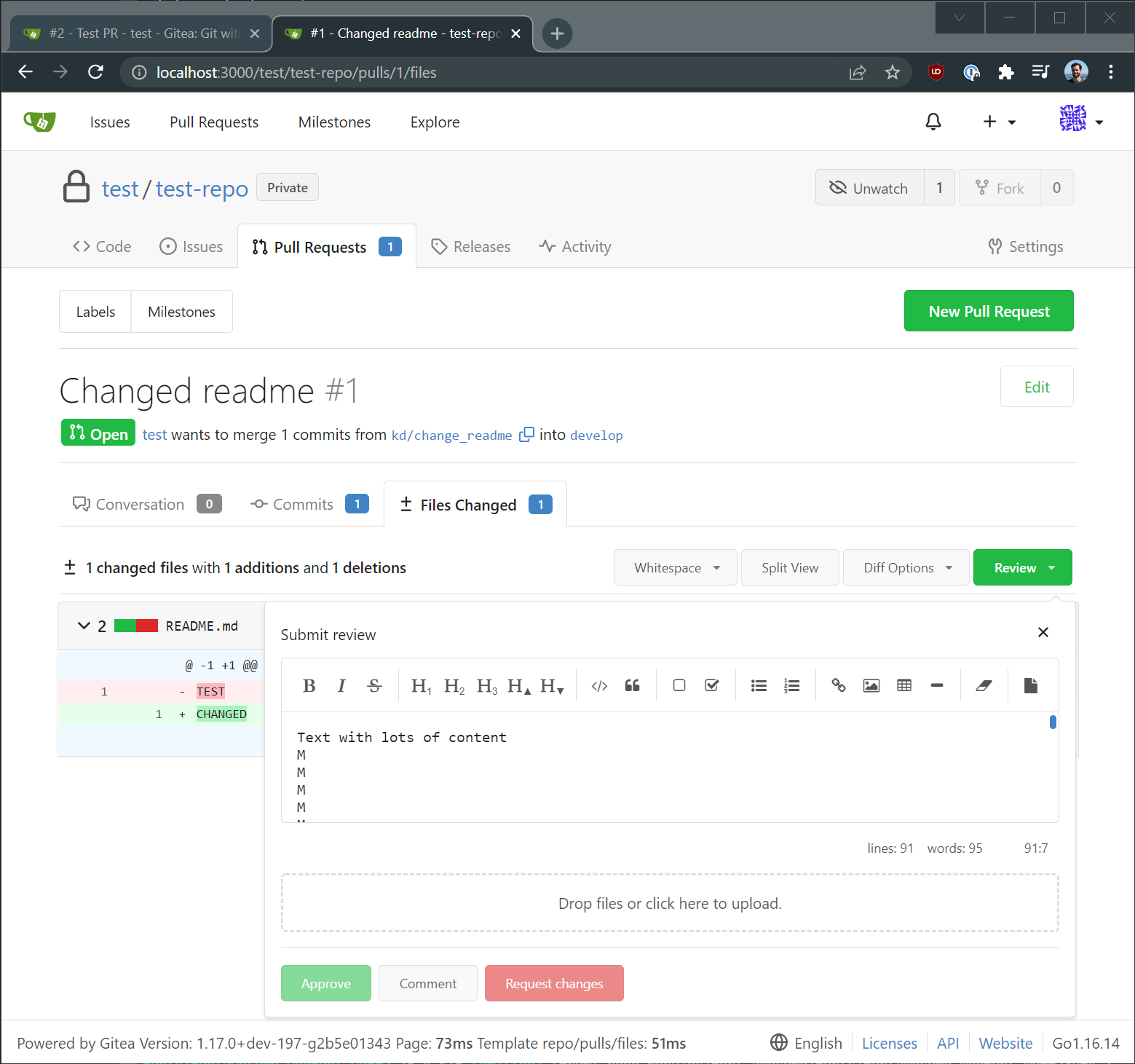Switch to the Commits tab
1135x1064 pixels.
point(309,504)
